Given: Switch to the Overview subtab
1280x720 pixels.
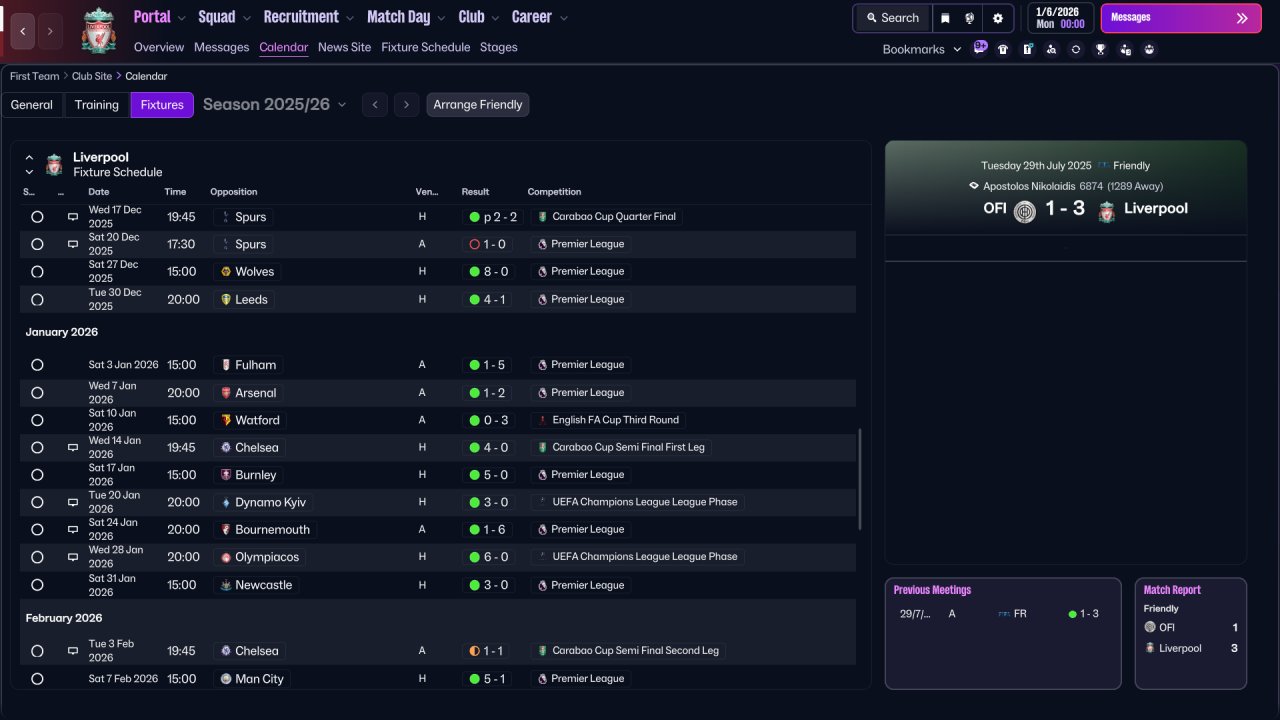Looking at the screenshot, I should click(x=159, y=47).
